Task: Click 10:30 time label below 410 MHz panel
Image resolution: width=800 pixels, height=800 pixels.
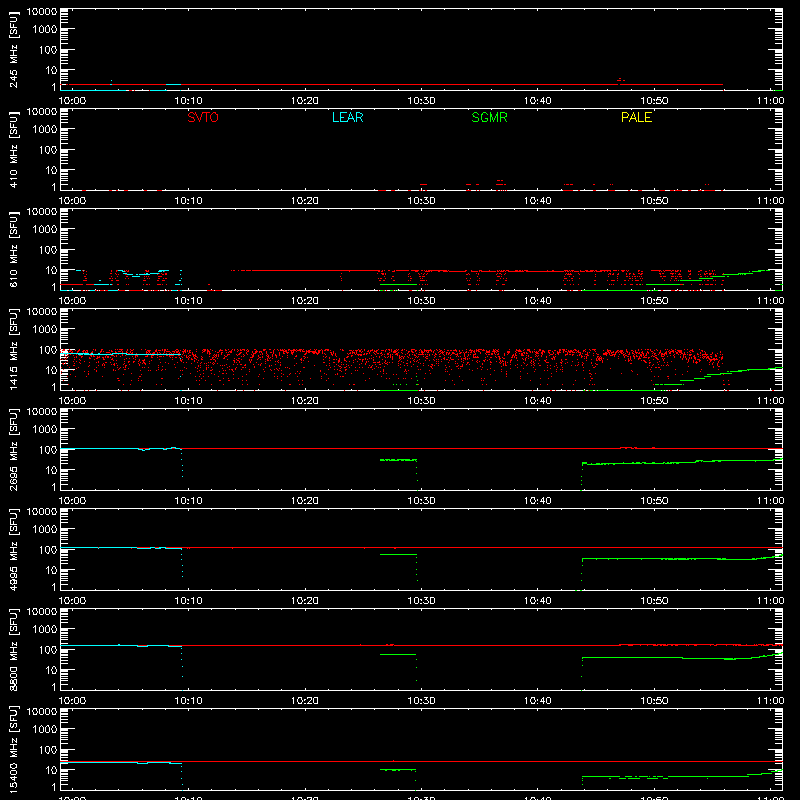Action: 421,201
